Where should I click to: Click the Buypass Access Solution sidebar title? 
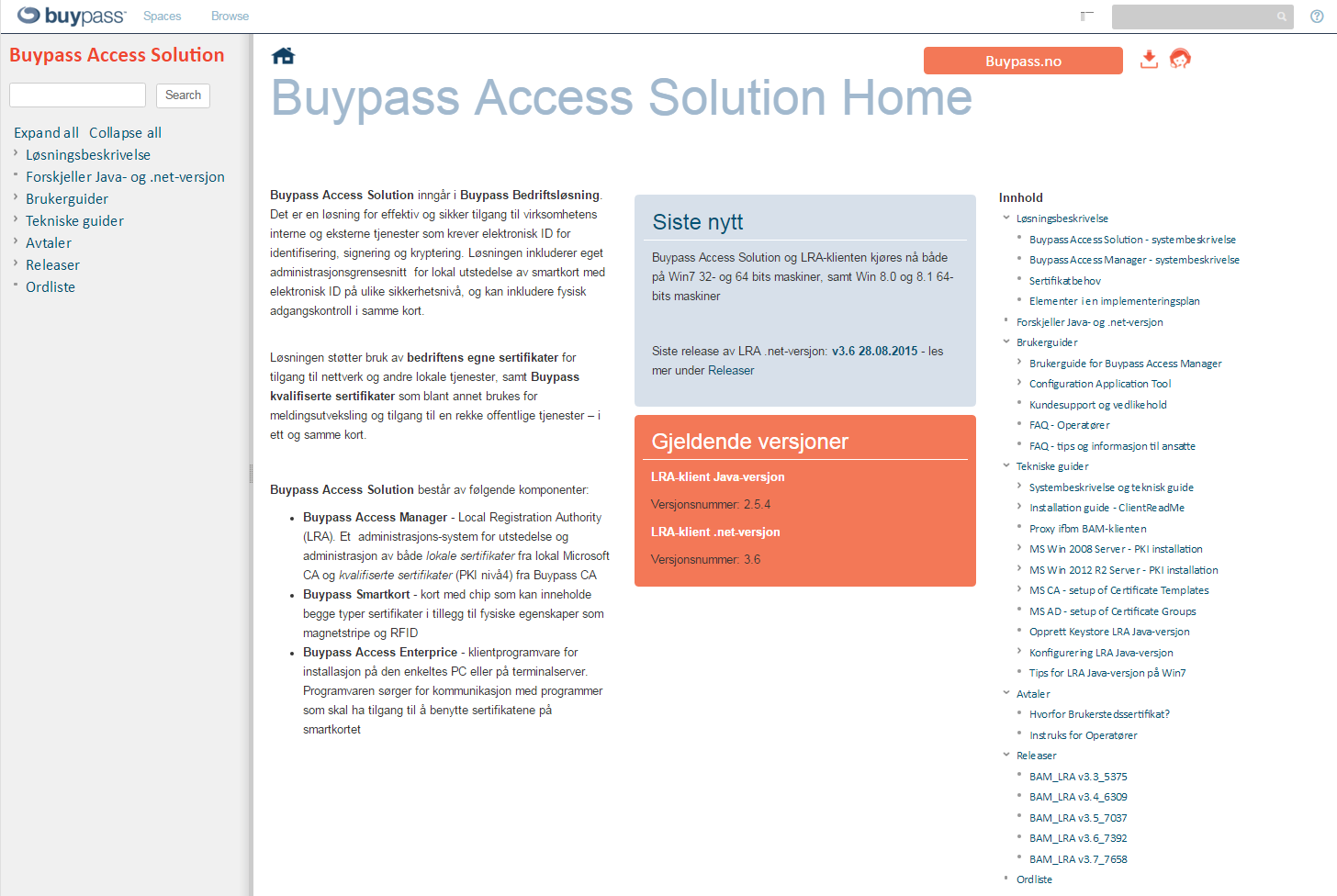pos(117,55)
